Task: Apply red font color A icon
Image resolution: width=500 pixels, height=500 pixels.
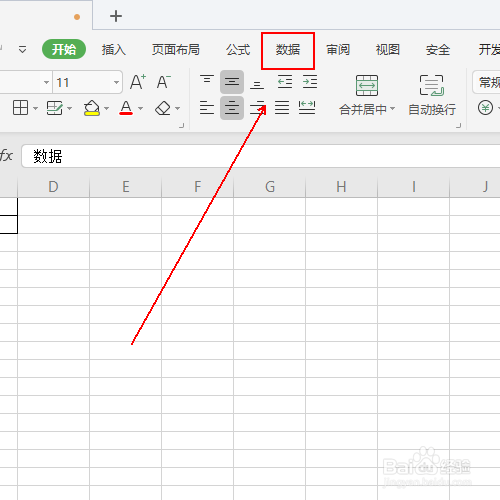Action: [x=126, y=108]
